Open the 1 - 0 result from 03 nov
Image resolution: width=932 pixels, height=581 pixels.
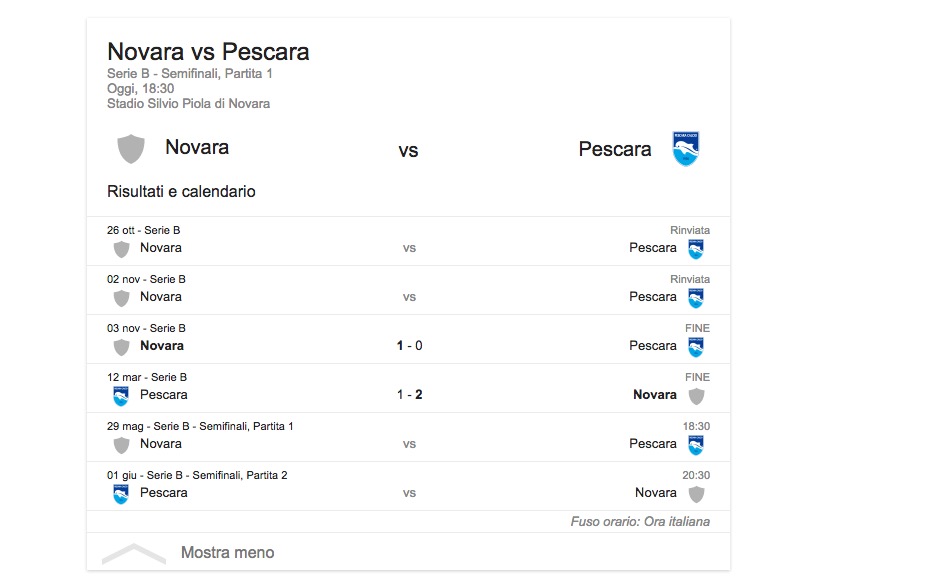coord(409,346)
